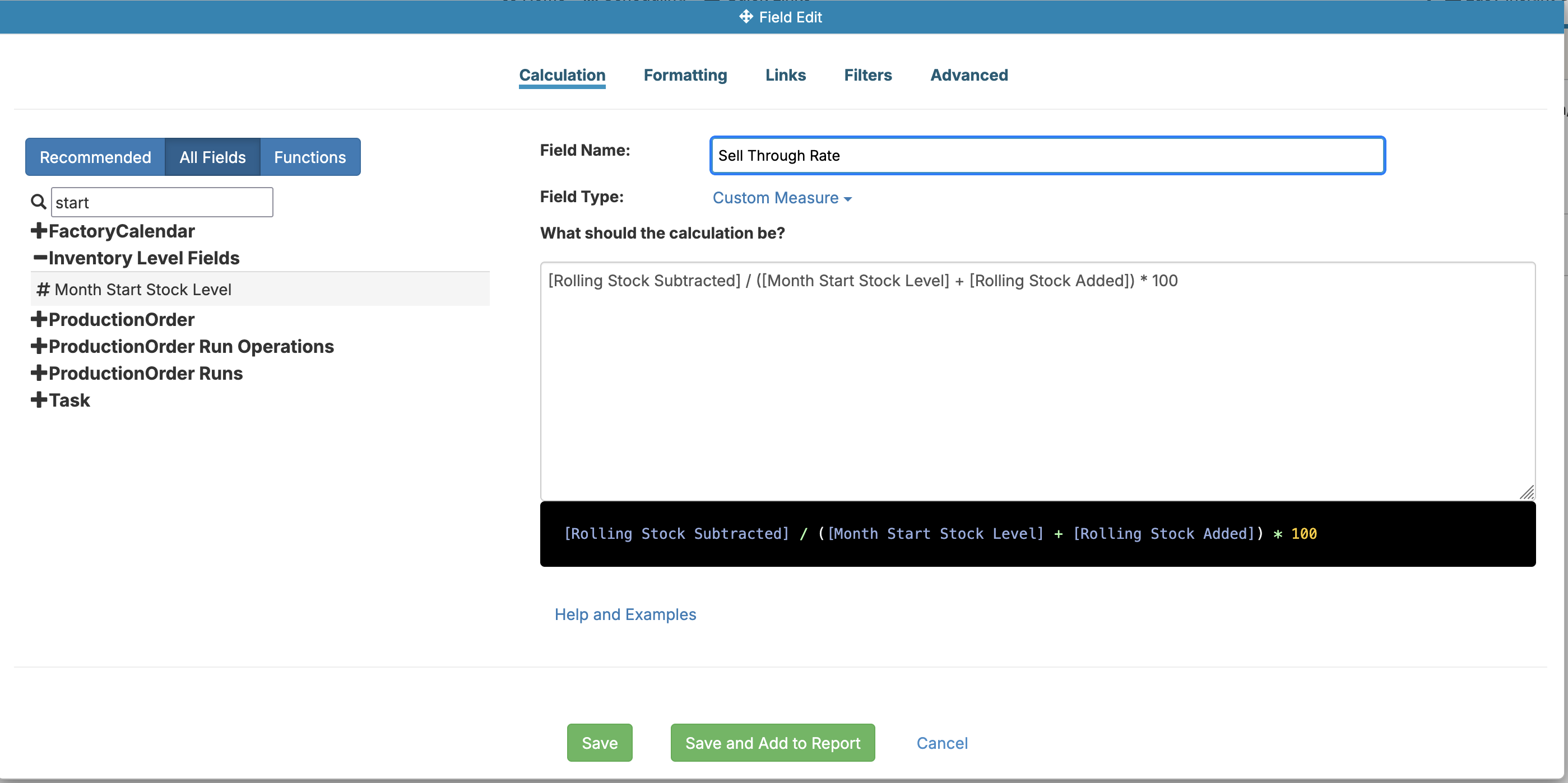
Task: Expand the ProductionOrder group
Action: 39,319
